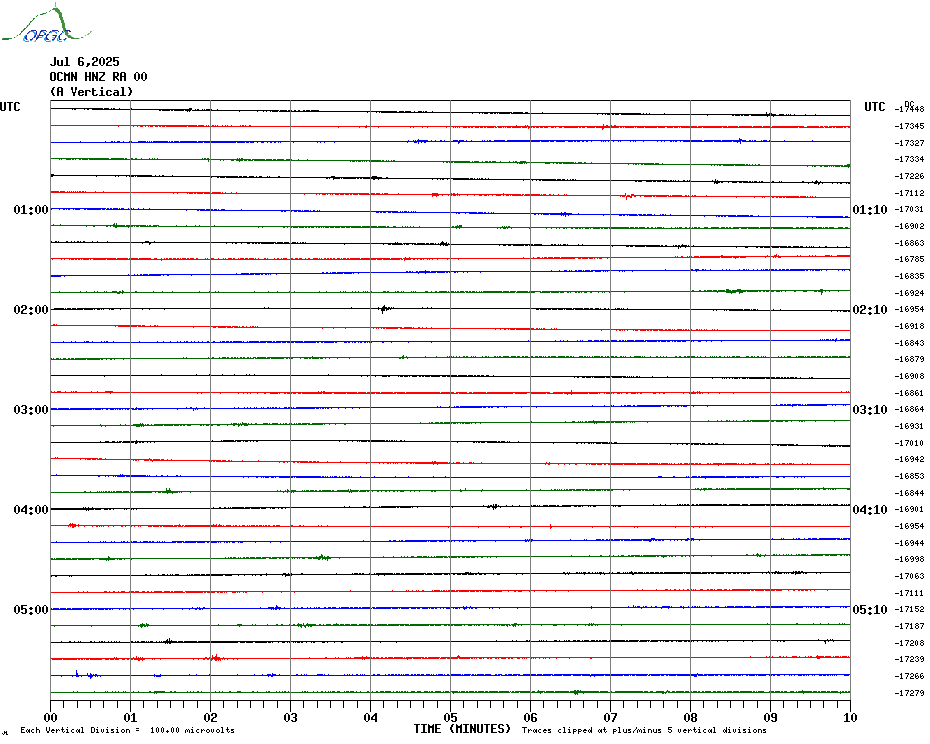The image size is (930, 744).
Task: Click the DC offset value -16879
Action: click(x=909, y=360)
